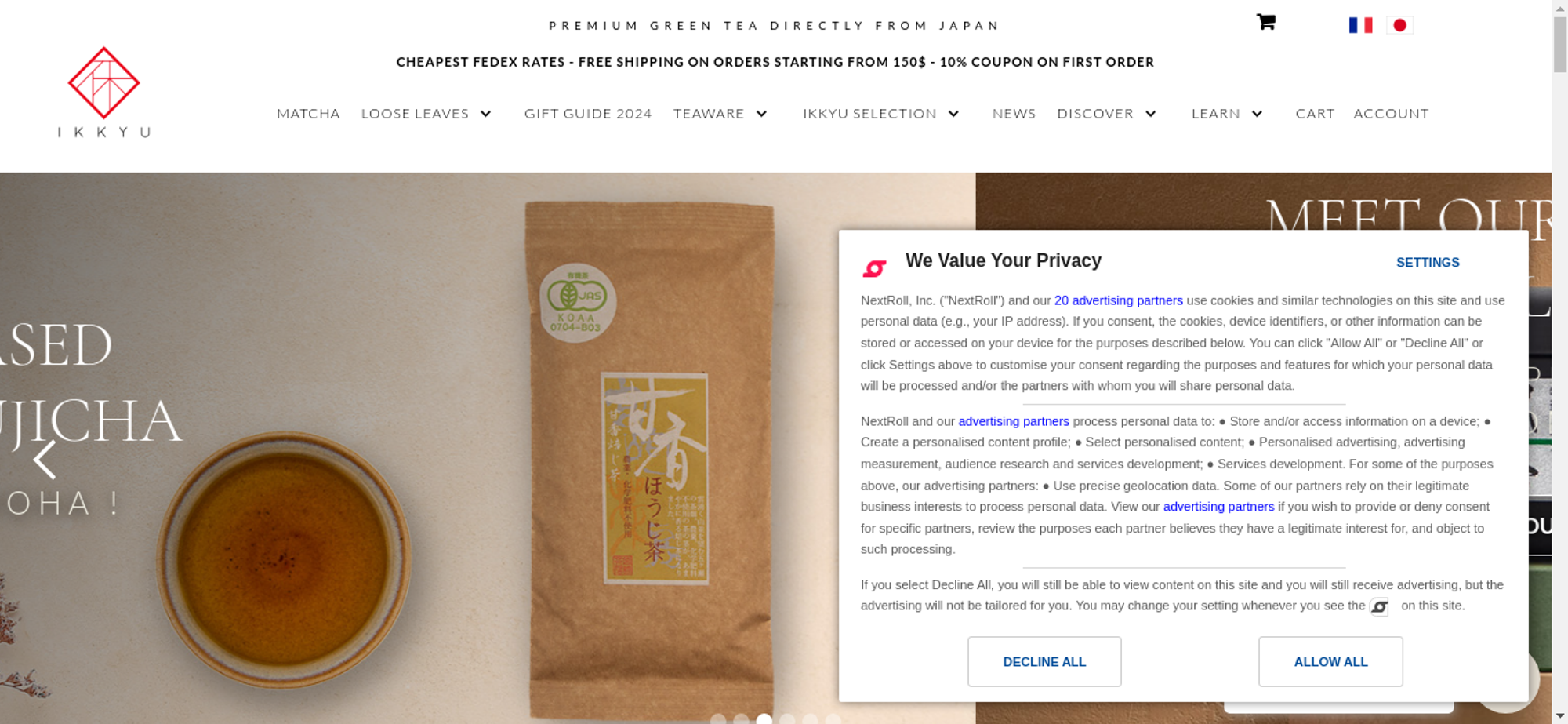1568x724 pixels.
Task: Switch to French language flag
Action: [1360, 25]
